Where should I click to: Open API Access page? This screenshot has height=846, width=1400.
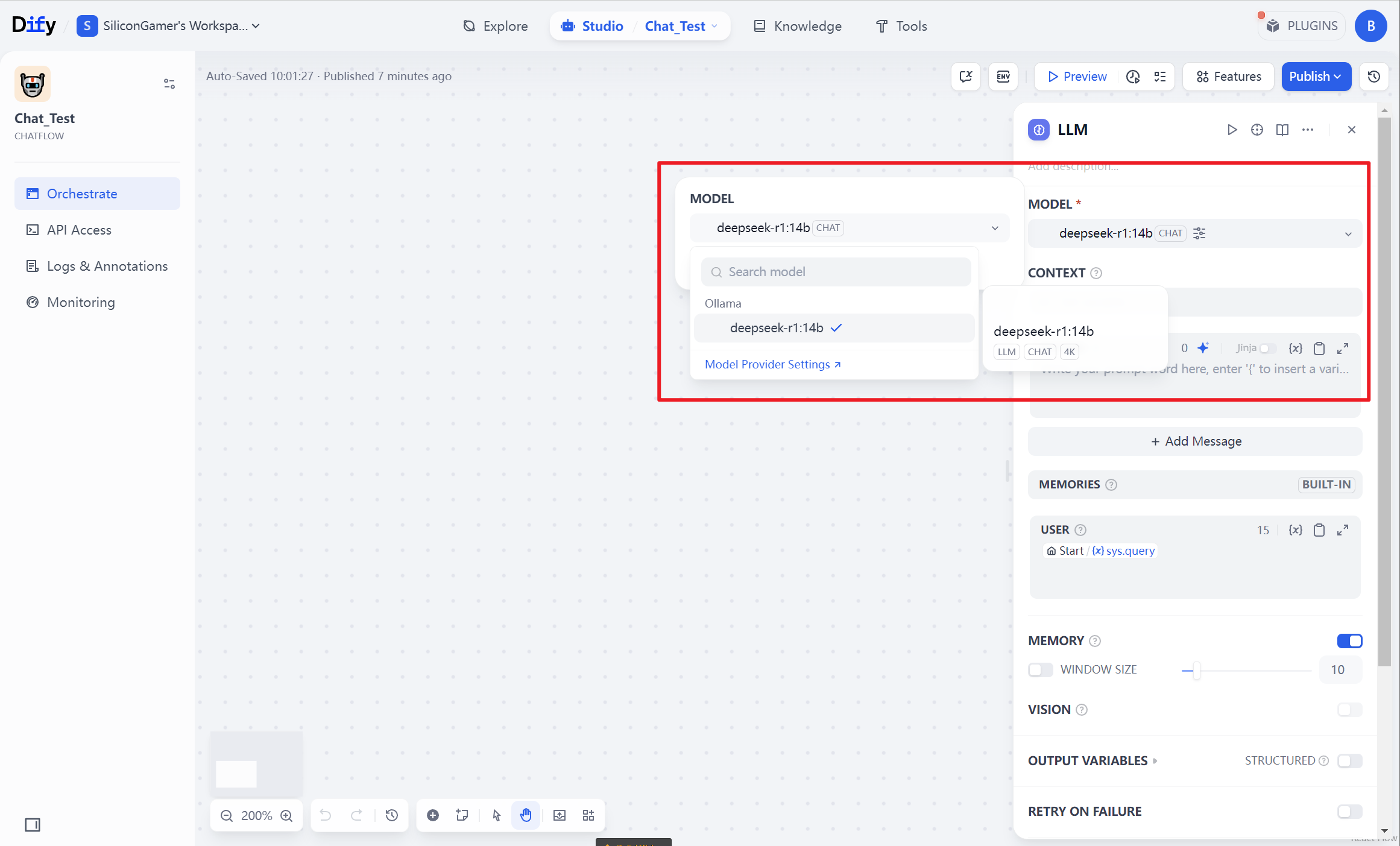pos(97,230)
